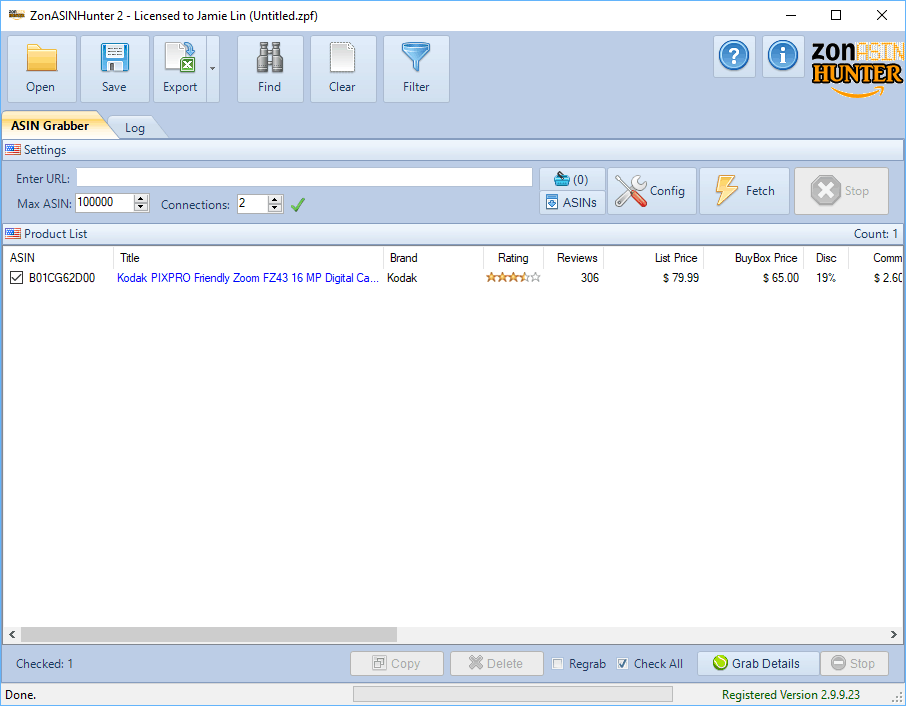Click right arrow of horizontal scrollbar
The height and width of the screenshot is (706, 907).
894,635
